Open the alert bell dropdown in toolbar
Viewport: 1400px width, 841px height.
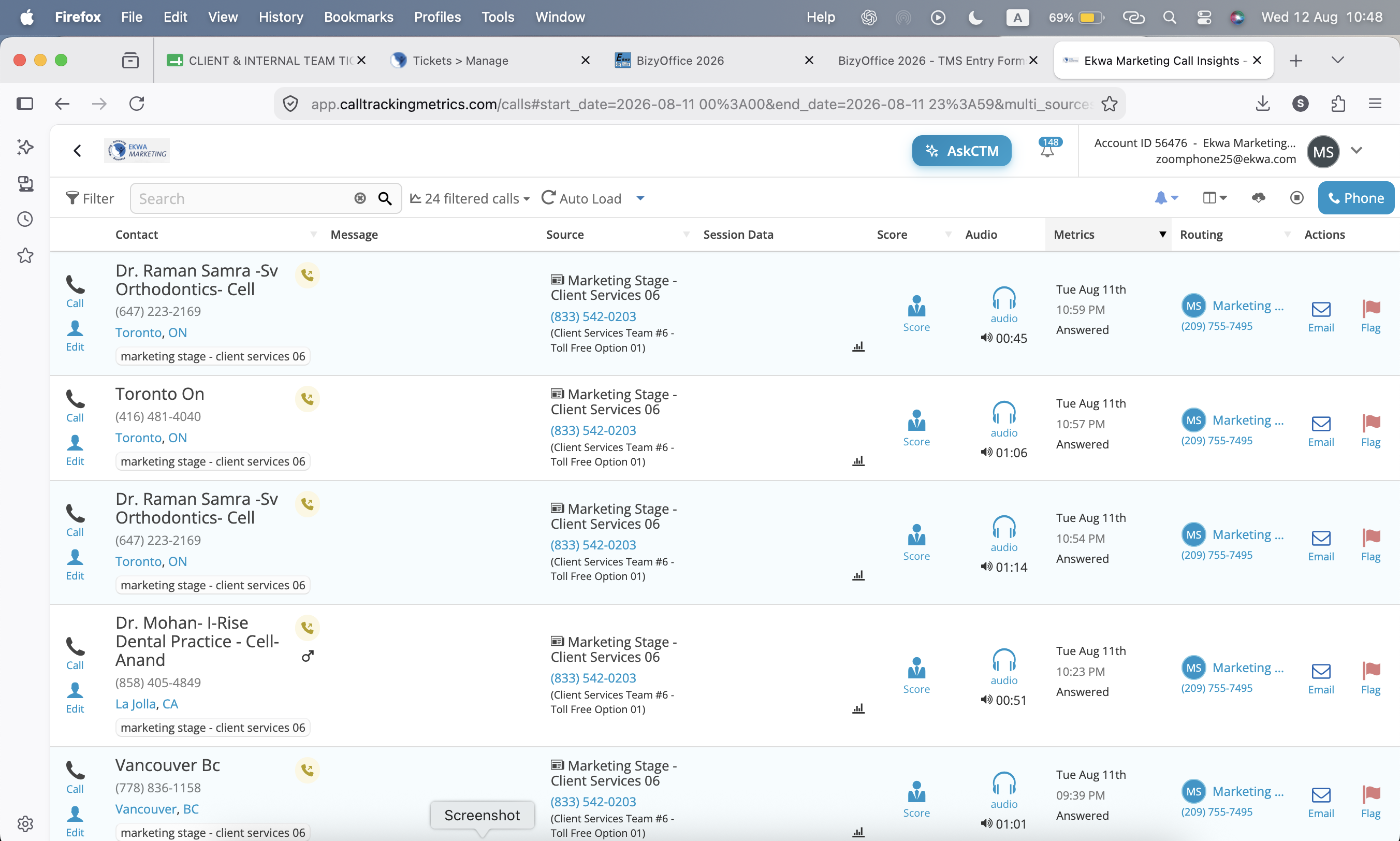coord(1166,198)
